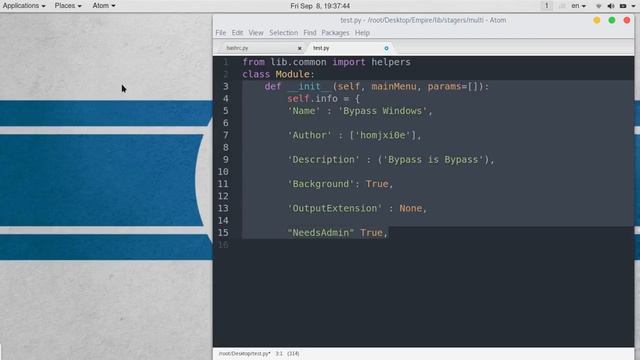This screenshot has height=360, width=640.
Task: Click the battery status icon
Action: pos(623,6)
